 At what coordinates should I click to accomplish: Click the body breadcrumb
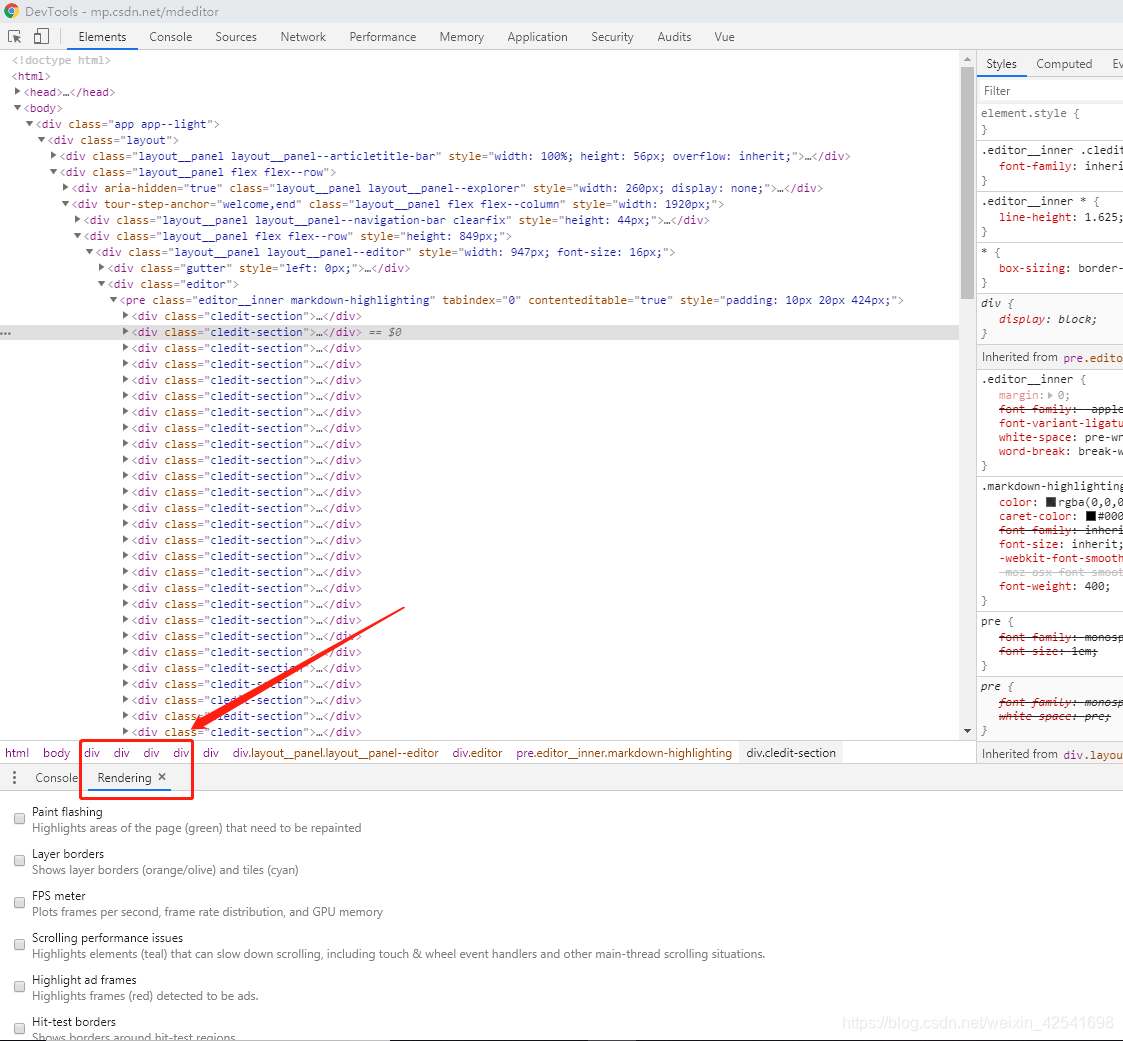tap(57, 753)
